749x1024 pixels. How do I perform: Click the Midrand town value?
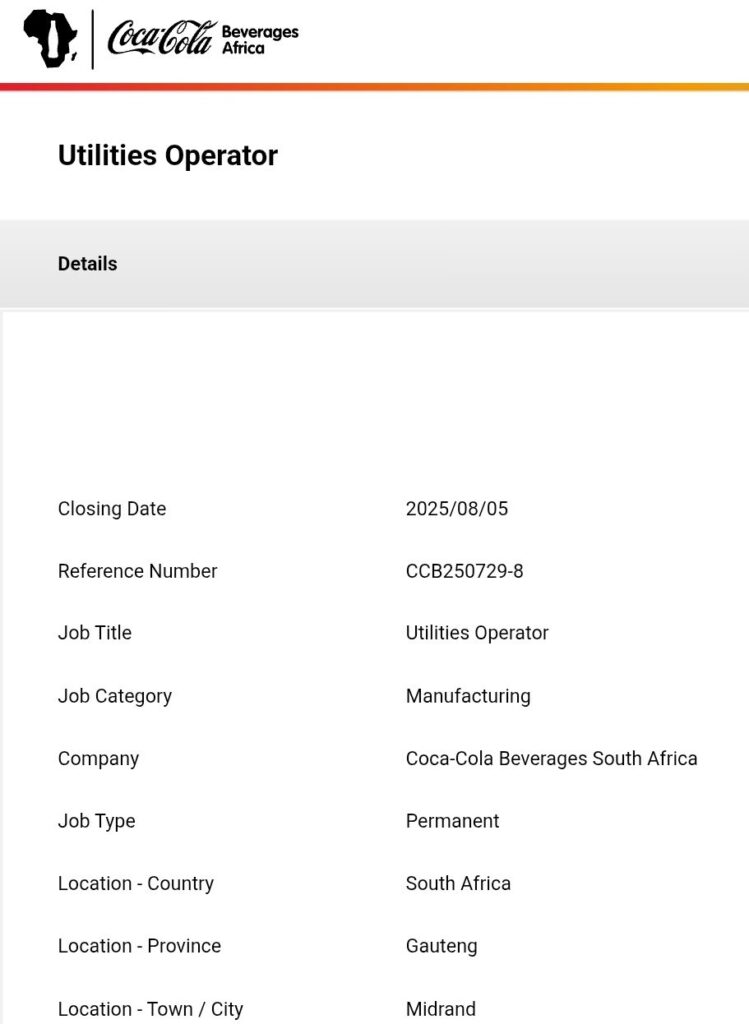coord(440,1009)
